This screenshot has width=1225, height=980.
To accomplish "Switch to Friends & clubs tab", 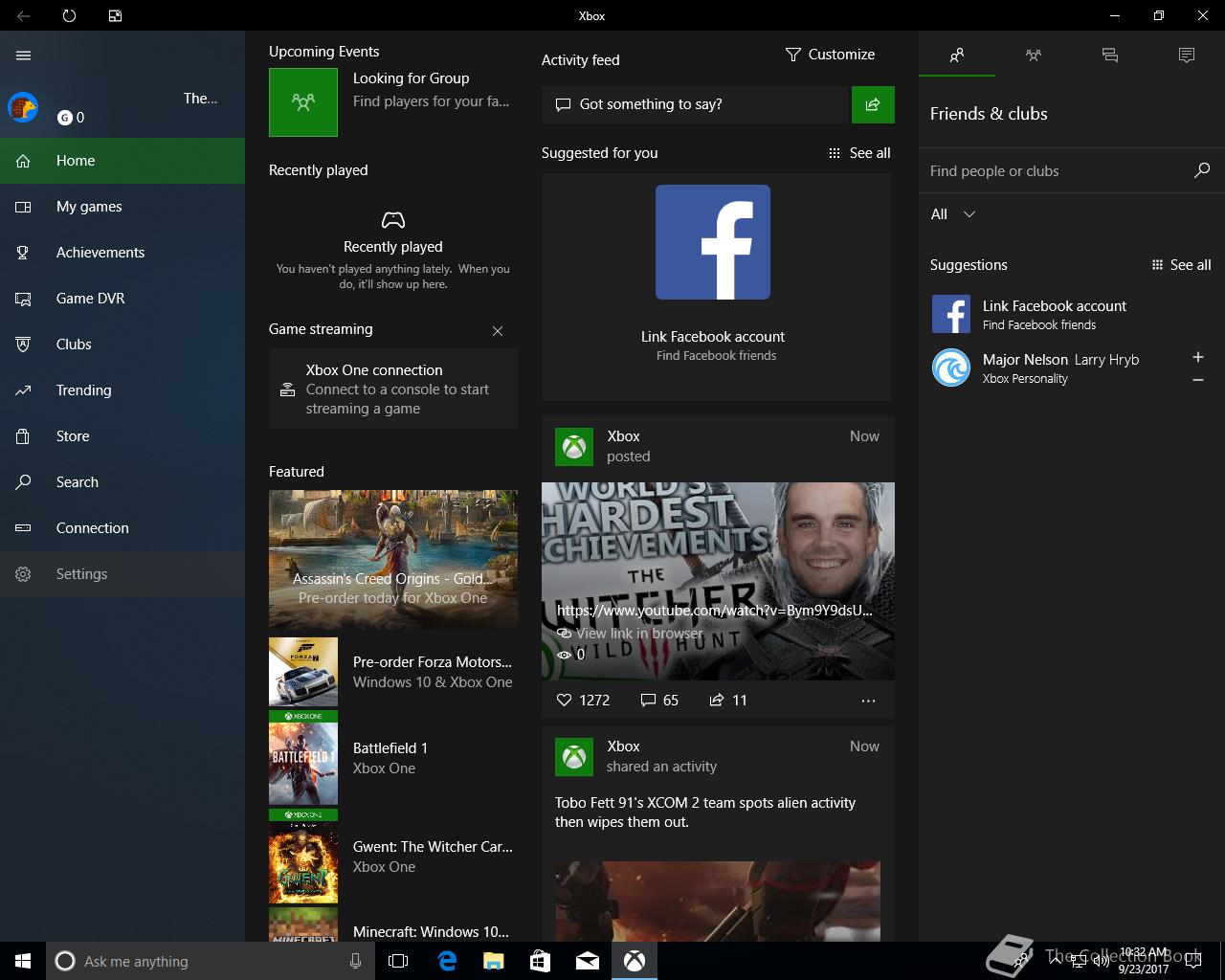I will 957,56.
